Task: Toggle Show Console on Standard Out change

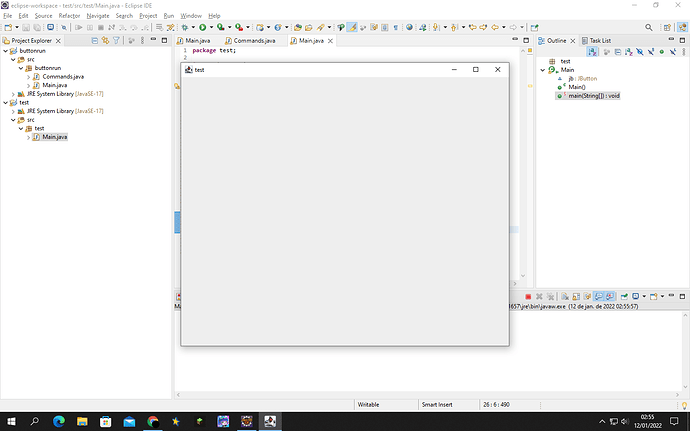Action: point(598,297)
